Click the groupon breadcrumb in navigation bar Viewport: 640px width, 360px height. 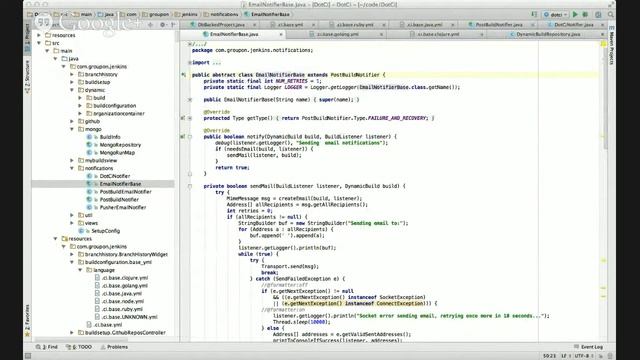pos(155,14)
